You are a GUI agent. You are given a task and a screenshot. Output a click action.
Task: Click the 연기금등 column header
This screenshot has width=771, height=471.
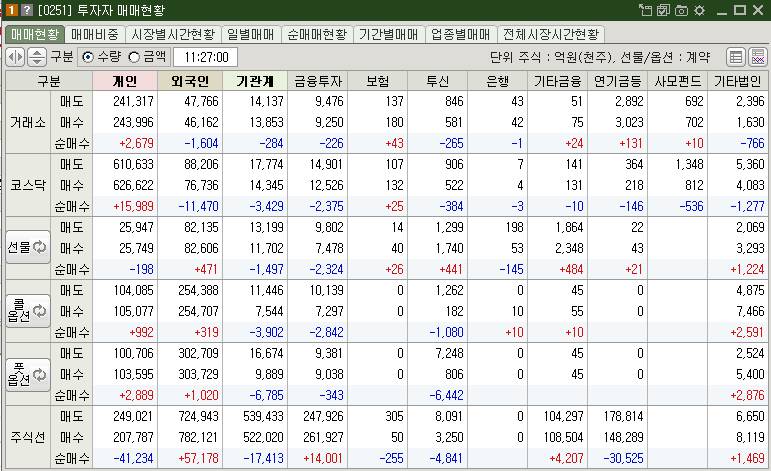pos(618,81)
